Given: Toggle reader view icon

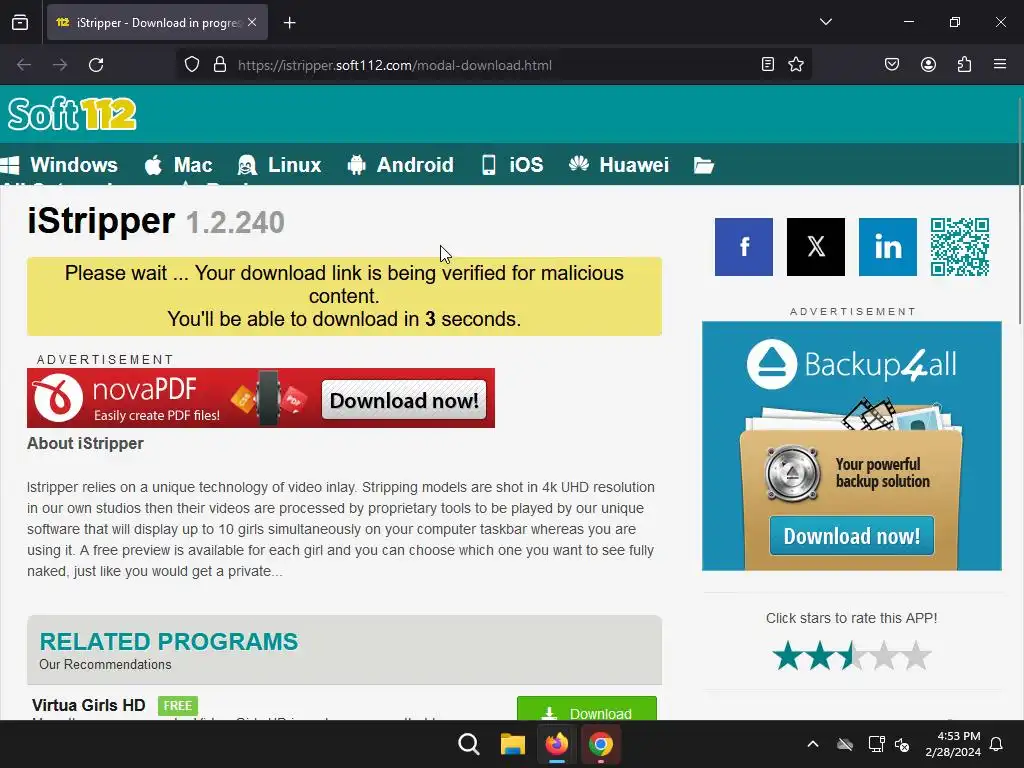Looking at the screenshot, I should pyautogui.click(x=768, y=64).
